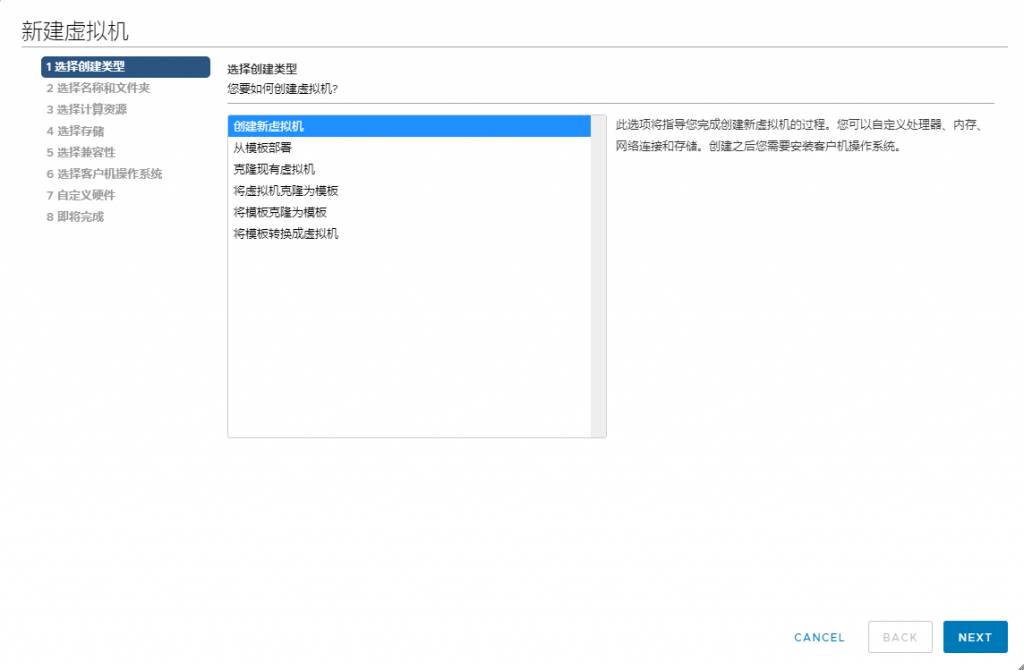Go to step 6 选择客户机操作系统
The width and height of the screenshot is (1024, 670).
[104, 174]
